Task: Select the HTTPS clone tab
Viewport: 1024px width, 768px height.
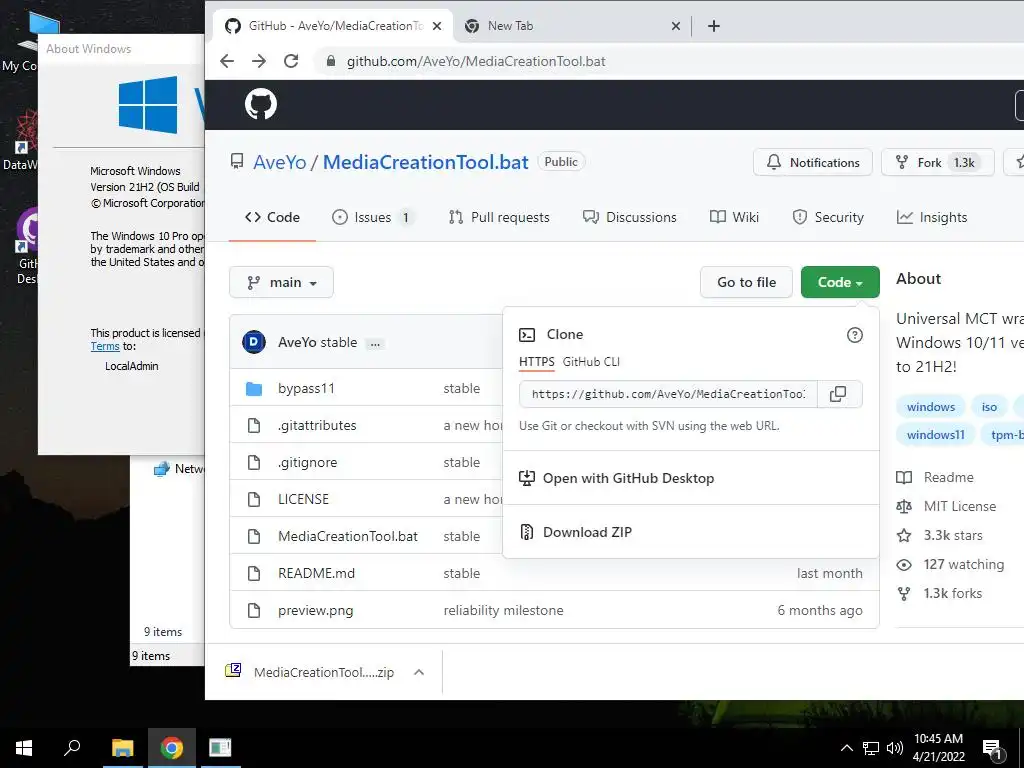Action: click(x=536, y=362)
